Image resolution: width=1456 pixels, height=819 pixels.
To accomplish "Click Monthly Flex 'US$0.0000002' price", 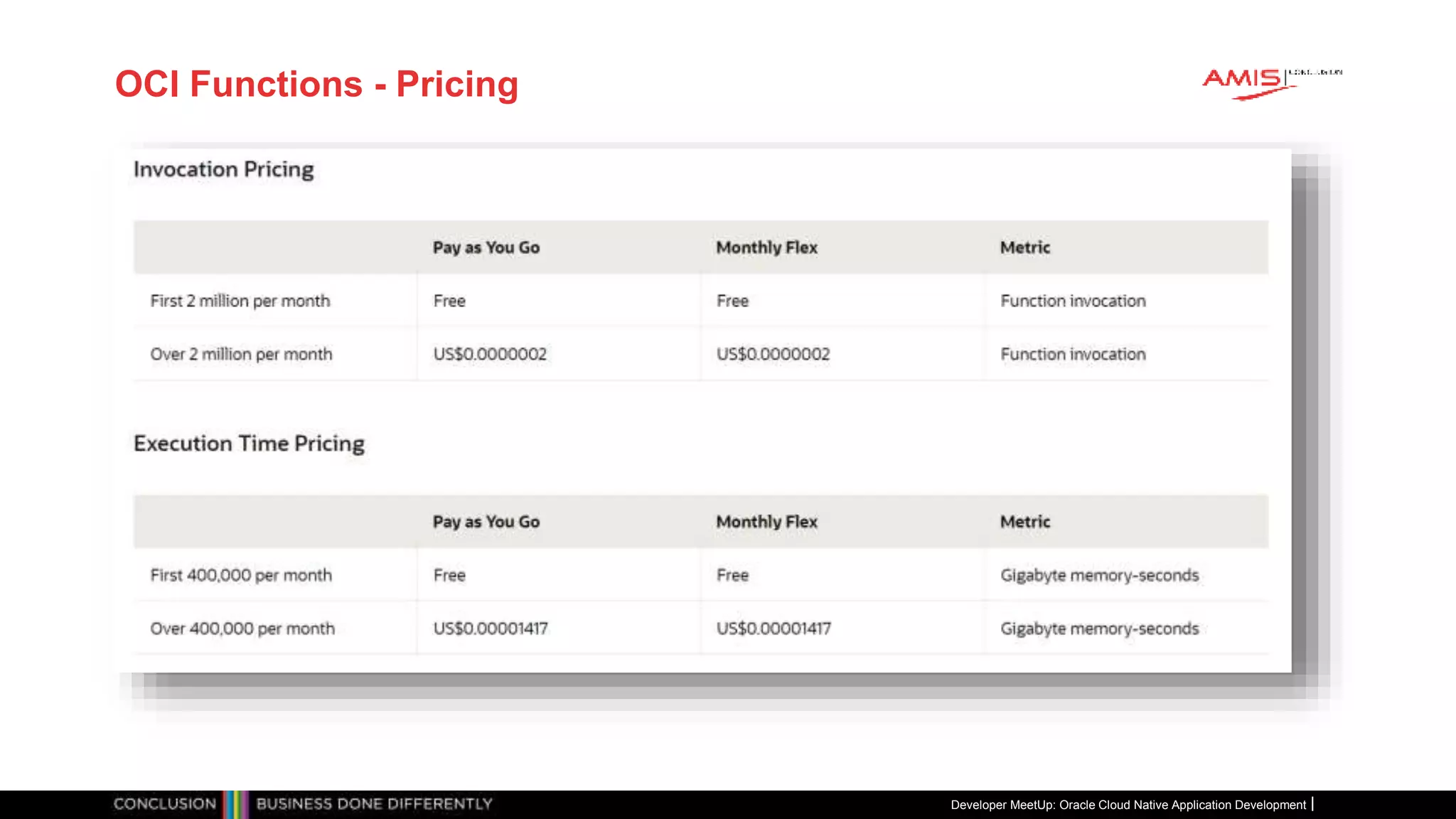I will pos(773,354).
